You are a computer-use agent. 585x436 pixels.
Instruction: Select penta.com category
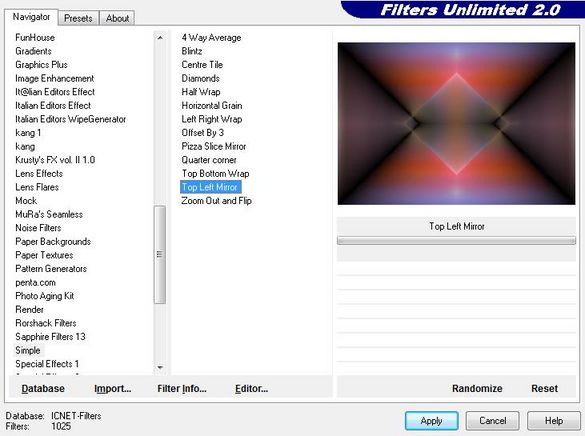coord(35,282)
